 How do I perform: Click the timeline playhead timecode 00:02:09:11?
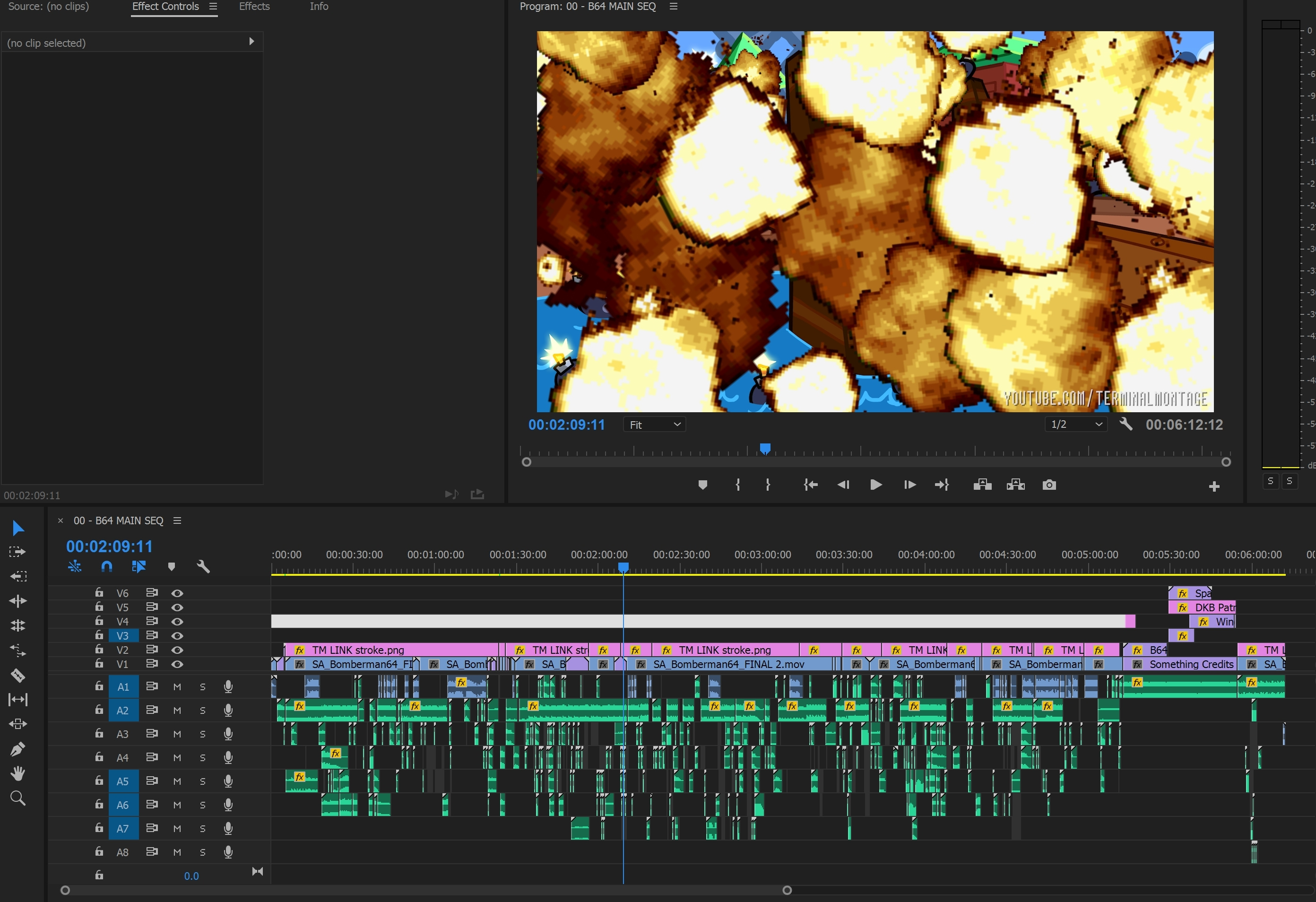(x=109, y=546)
